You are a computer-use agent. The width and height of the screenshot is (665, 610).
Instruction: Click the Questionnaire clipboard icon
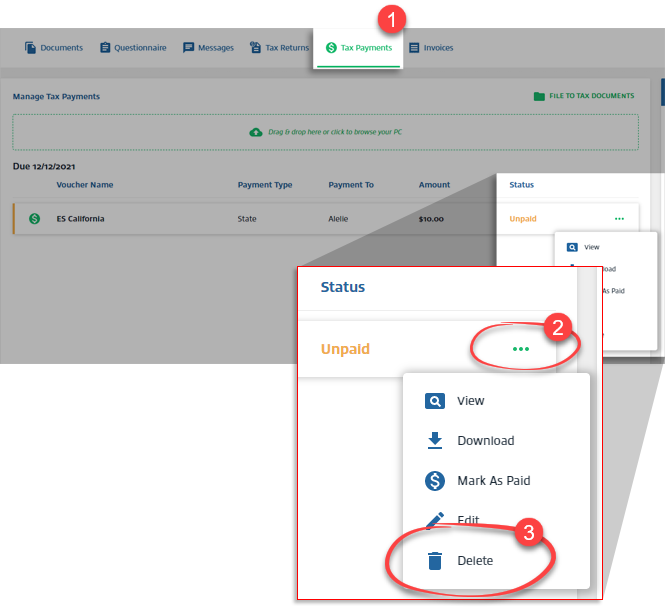click(x=105, y=48)
